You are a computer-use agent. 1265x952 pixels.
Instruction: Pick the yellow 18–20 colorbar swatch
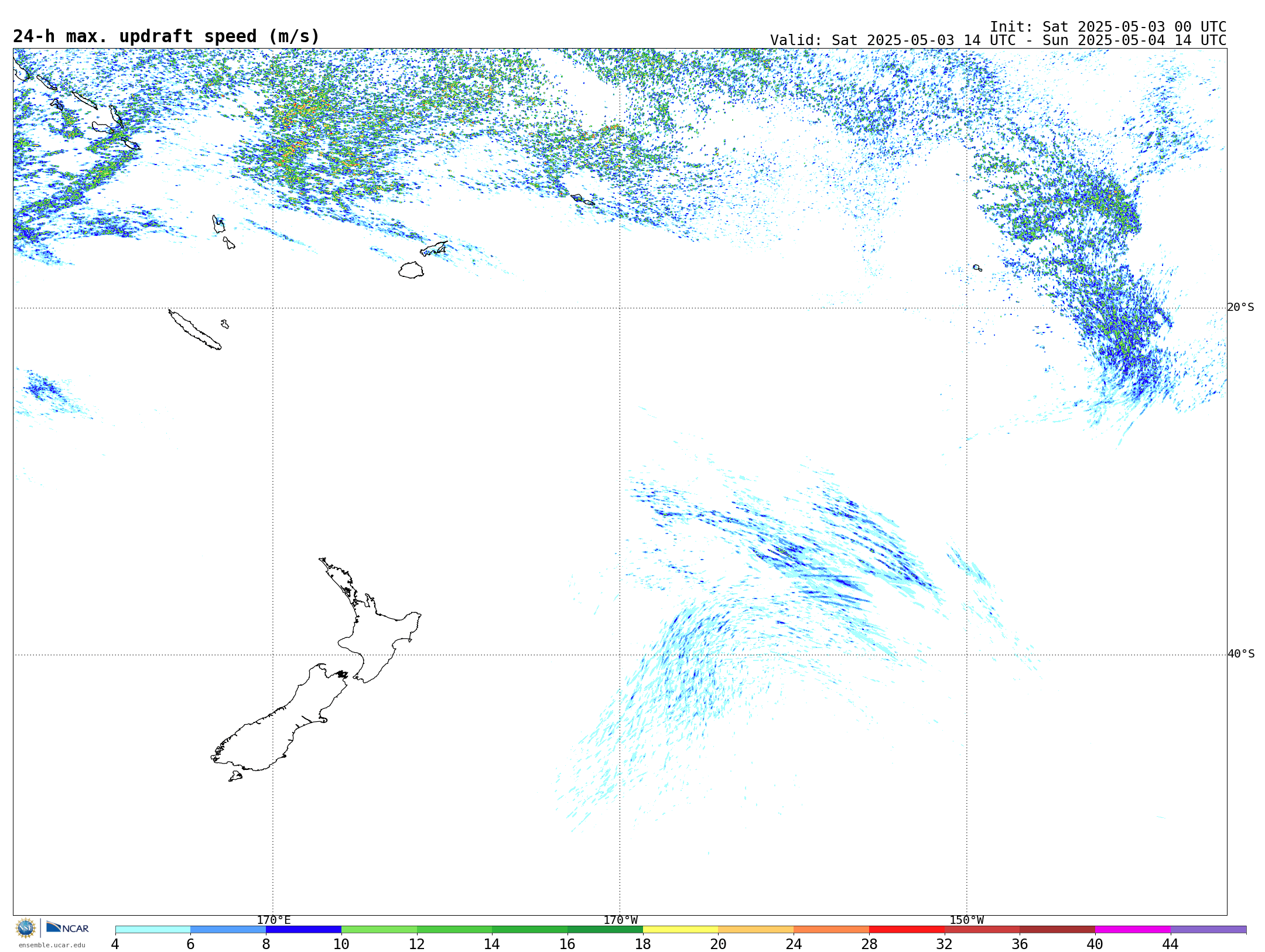coord(681,929)
